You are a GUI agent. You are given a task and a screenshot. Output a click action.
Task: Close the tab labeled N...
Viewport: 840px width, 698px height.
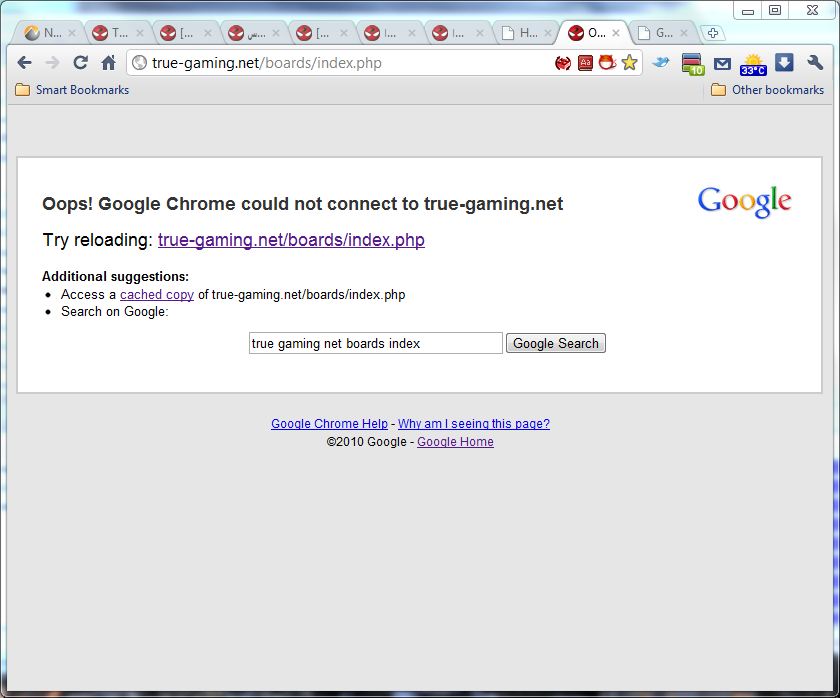(72, 33)
